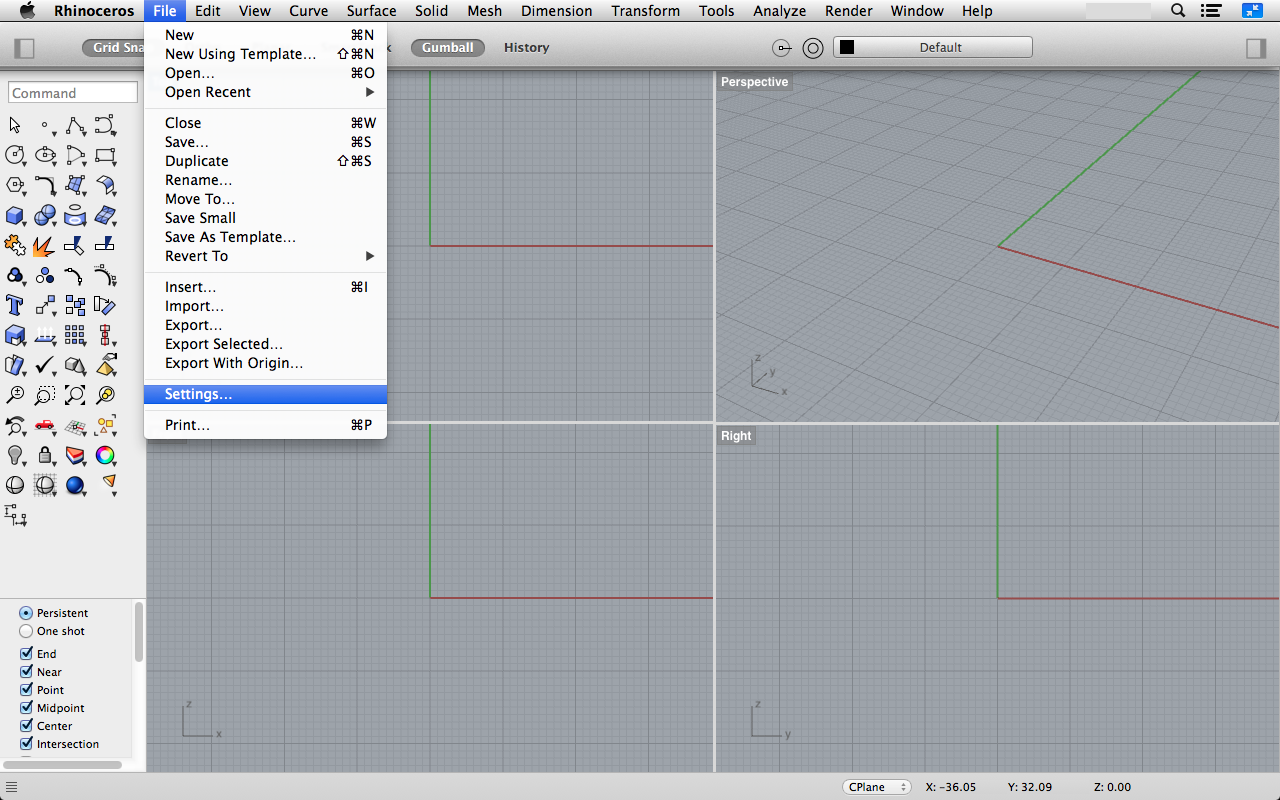The width and height of the screenshot is (1280, 800).
Task: Click the Explode tool icon
Action: tap(43, 245)
